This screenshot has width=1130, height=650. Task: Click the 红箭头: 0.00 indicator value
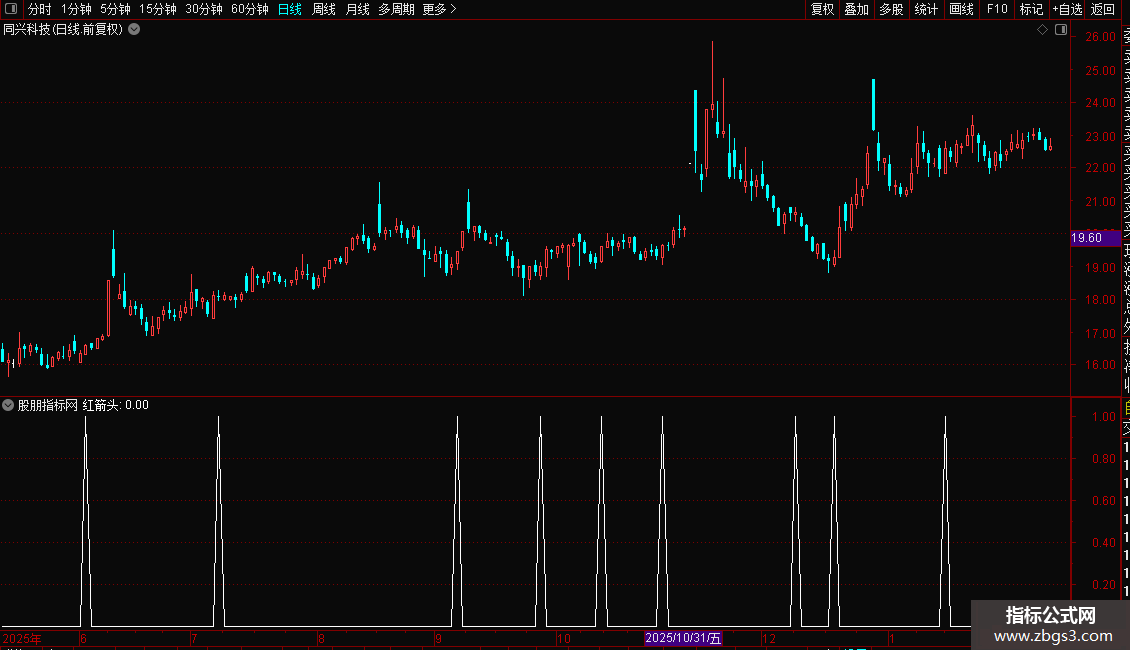[x=115, y=405]
